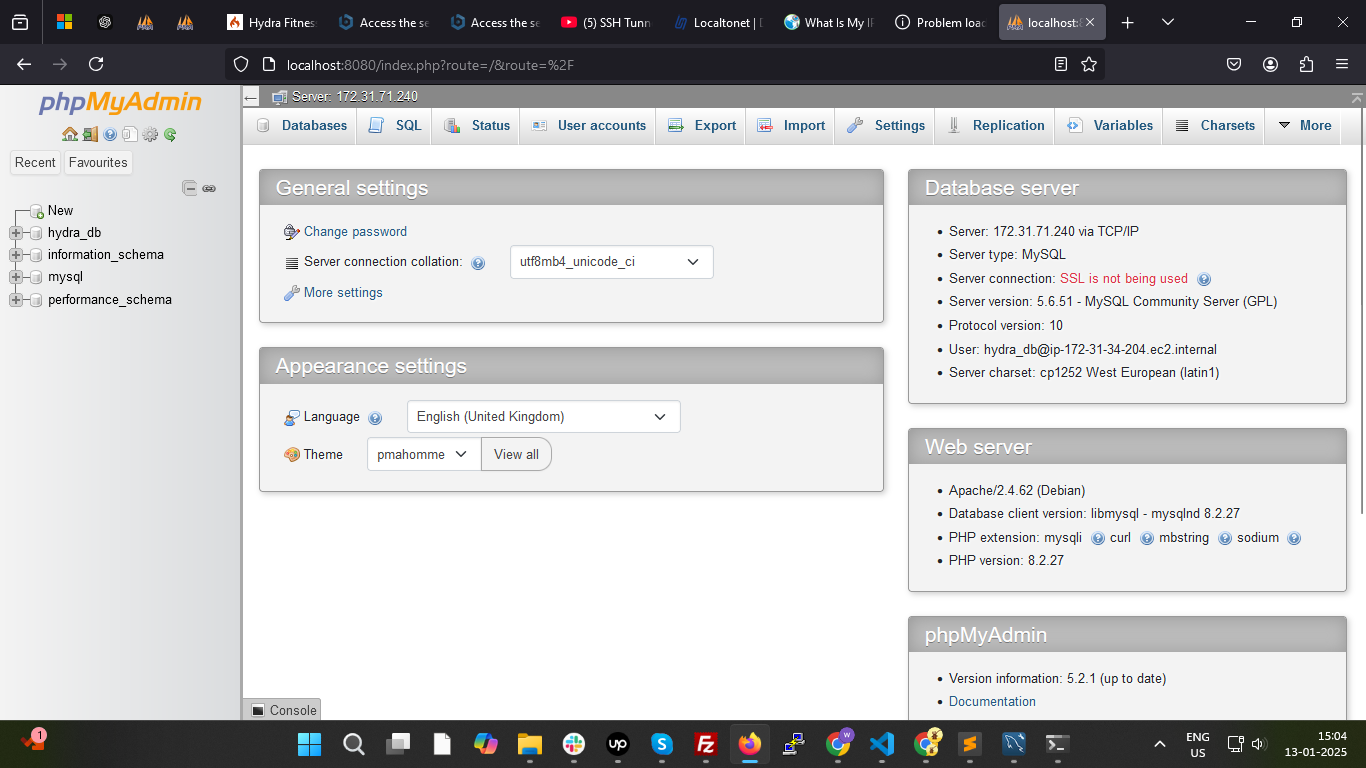The width and height of the screenshot is (1366, 768).
Task: Click the help icon next to mbstring extension
Action: pos(1225,538)
